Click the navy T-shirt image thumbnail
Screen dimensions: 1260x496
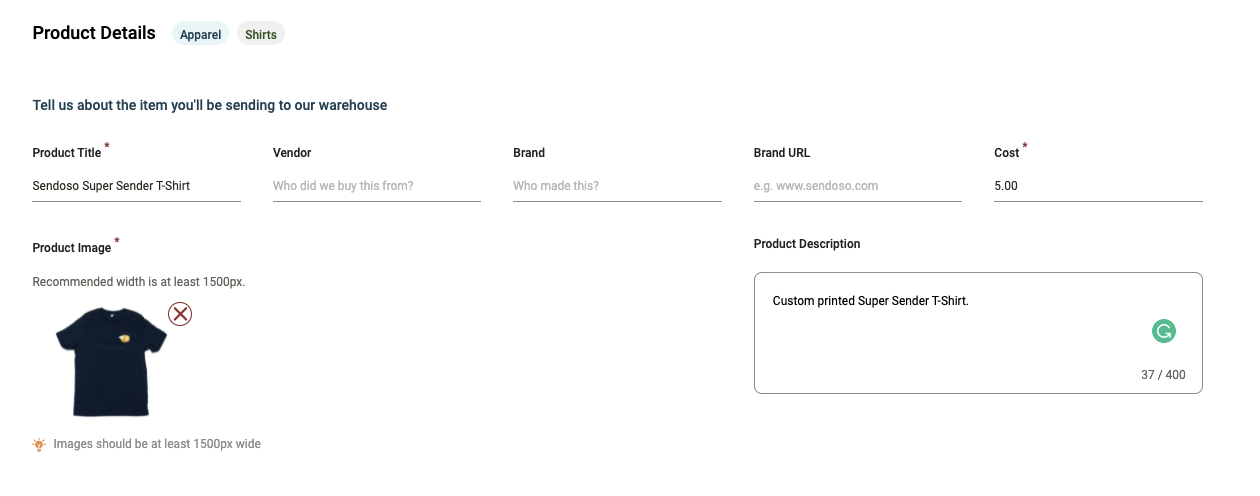tap(110, 361)
